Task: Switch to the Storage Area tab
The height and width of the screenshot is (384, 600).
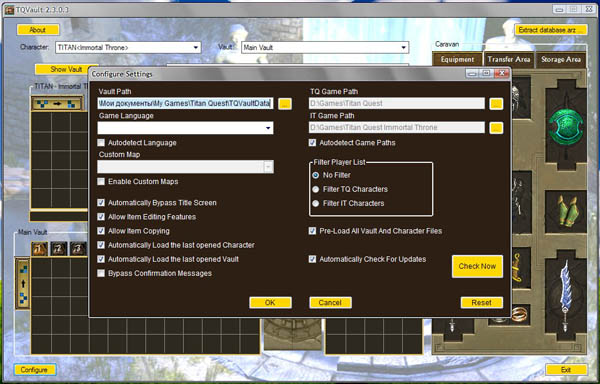Action: (x=561, y=60)
